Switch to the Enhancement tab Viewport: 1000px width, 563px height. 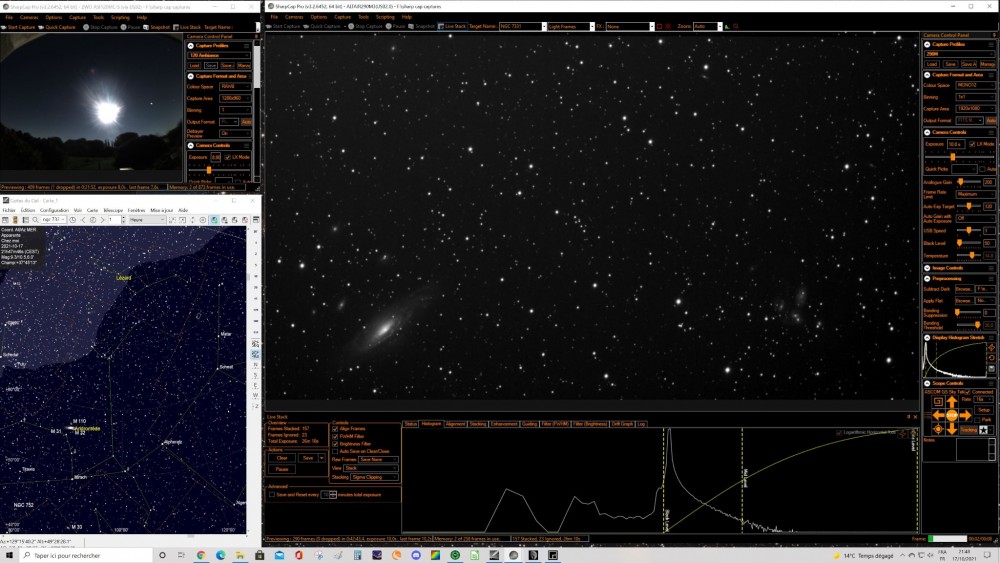pyautogui.click(x=504, y=424)
